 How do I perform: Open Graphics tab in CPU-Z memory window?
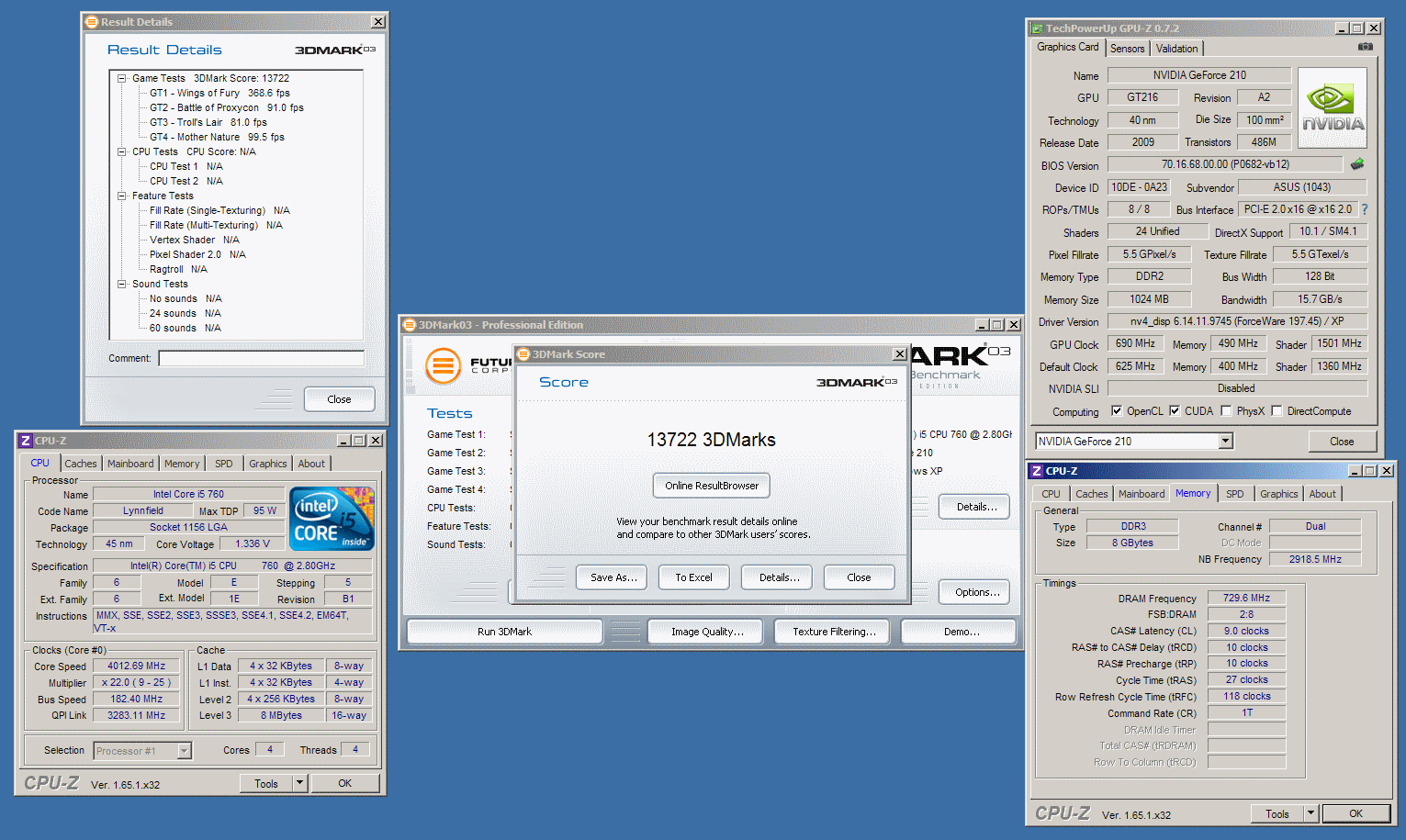click(1278, 494)
